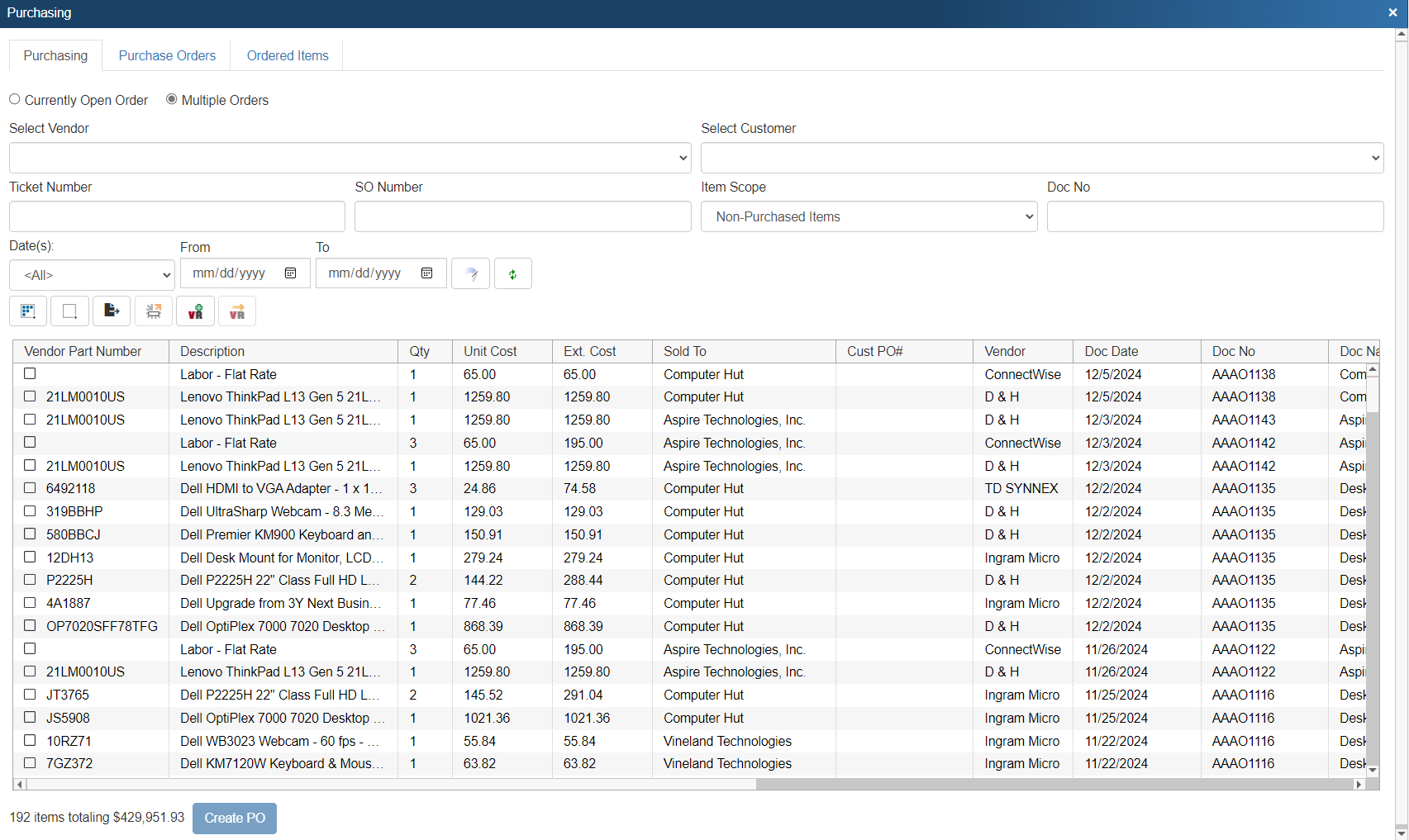Open the Ordered Items tab
This screenshot has width=1409, height=840.
pos(288,55)
